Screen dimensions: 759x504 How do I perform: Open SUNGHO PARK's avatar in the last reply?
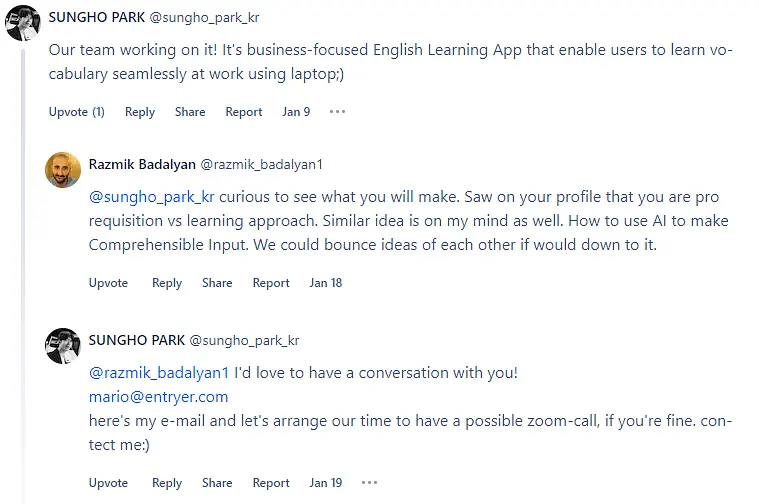coord(63,346)
